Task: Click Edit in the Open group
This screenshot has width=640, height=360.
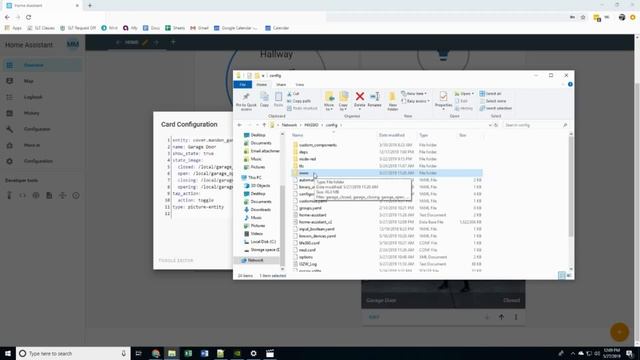Action: tap(461, 101)
